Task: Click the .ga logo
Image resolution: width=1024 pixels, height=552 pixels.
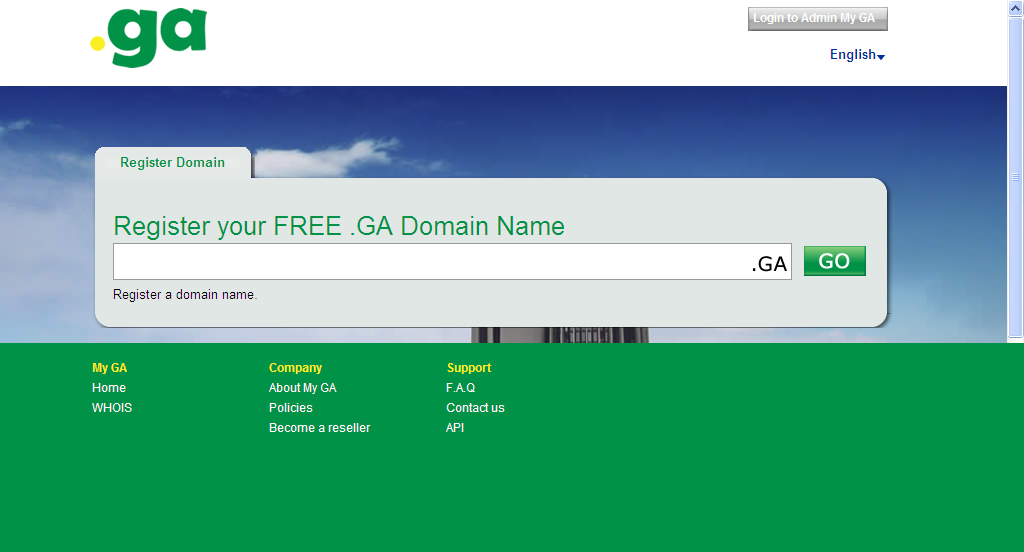Action: [x=149, y=37]
